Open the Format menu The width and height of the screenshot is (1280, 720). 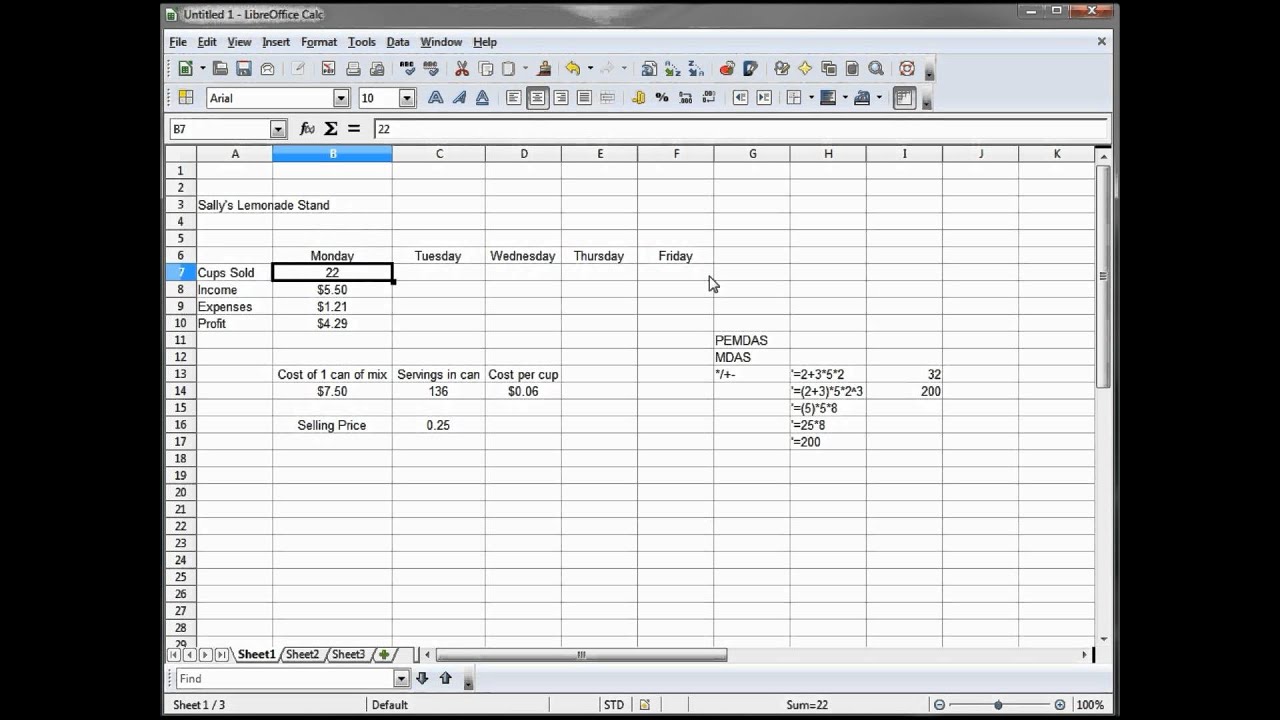point(319,42)
